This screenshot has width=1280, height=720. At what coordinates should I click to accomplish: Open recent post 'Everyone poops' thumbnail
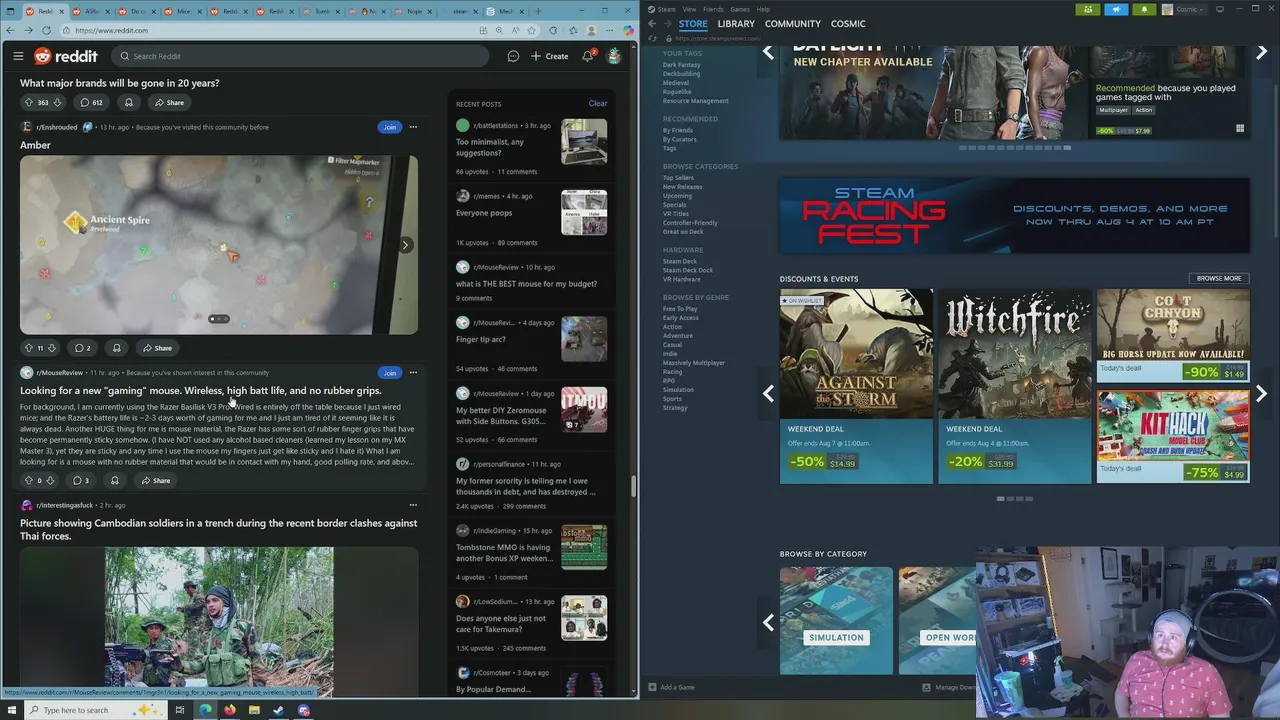(584, 212)
